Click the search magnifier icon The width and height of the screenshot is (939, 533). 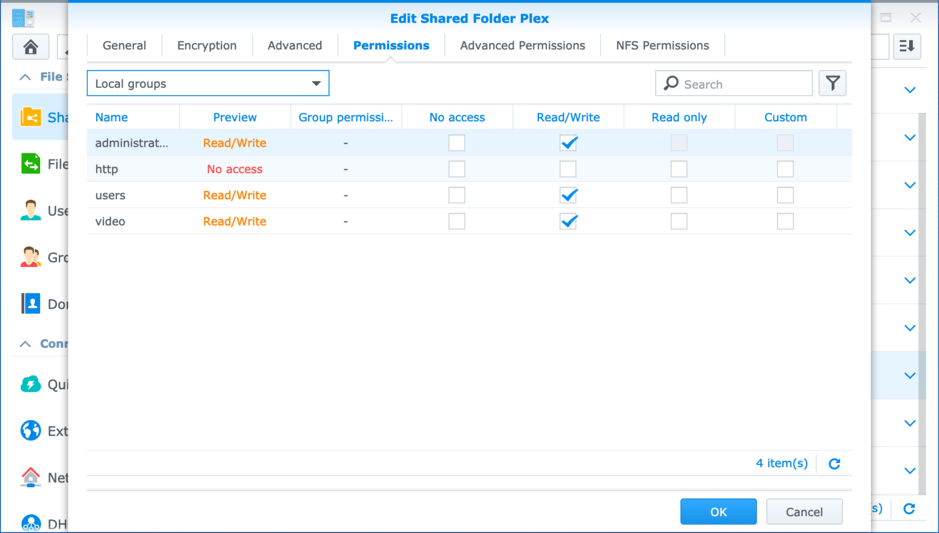pyautogui.click(x=671, y=83)
